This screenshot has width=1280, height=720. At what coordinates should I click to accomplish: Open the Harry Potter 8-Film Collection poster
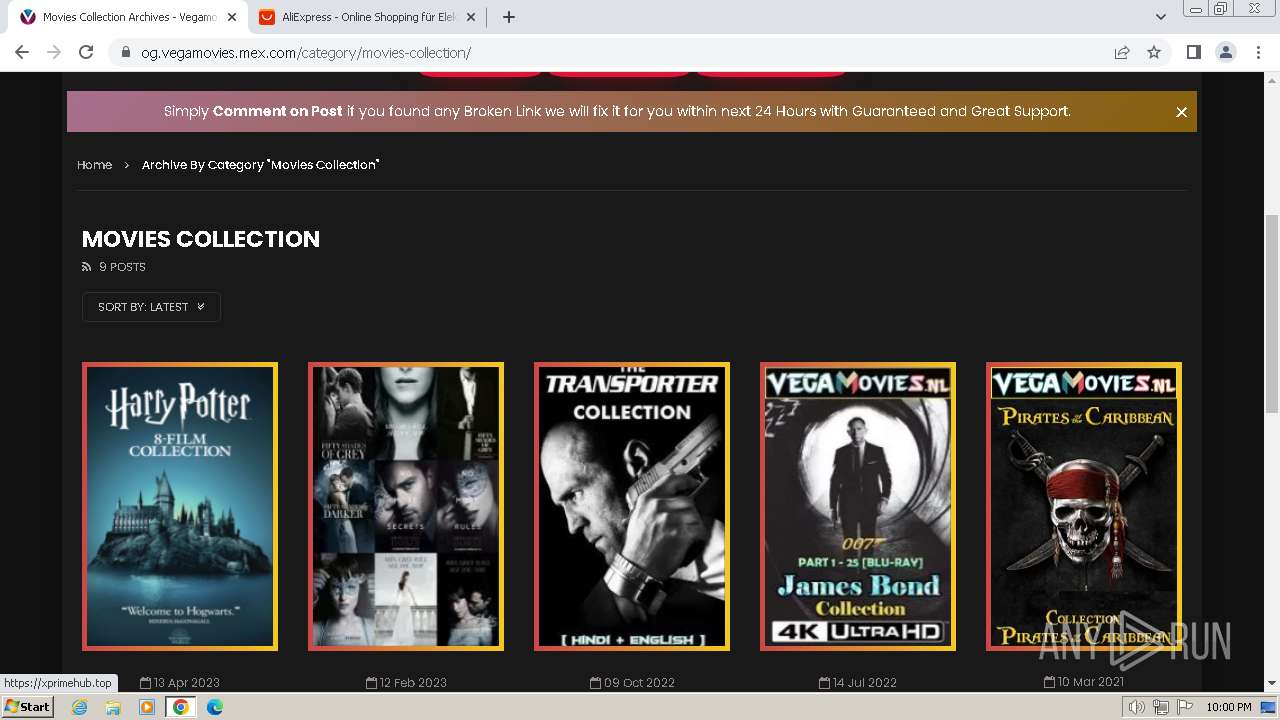tap(180, 507)
